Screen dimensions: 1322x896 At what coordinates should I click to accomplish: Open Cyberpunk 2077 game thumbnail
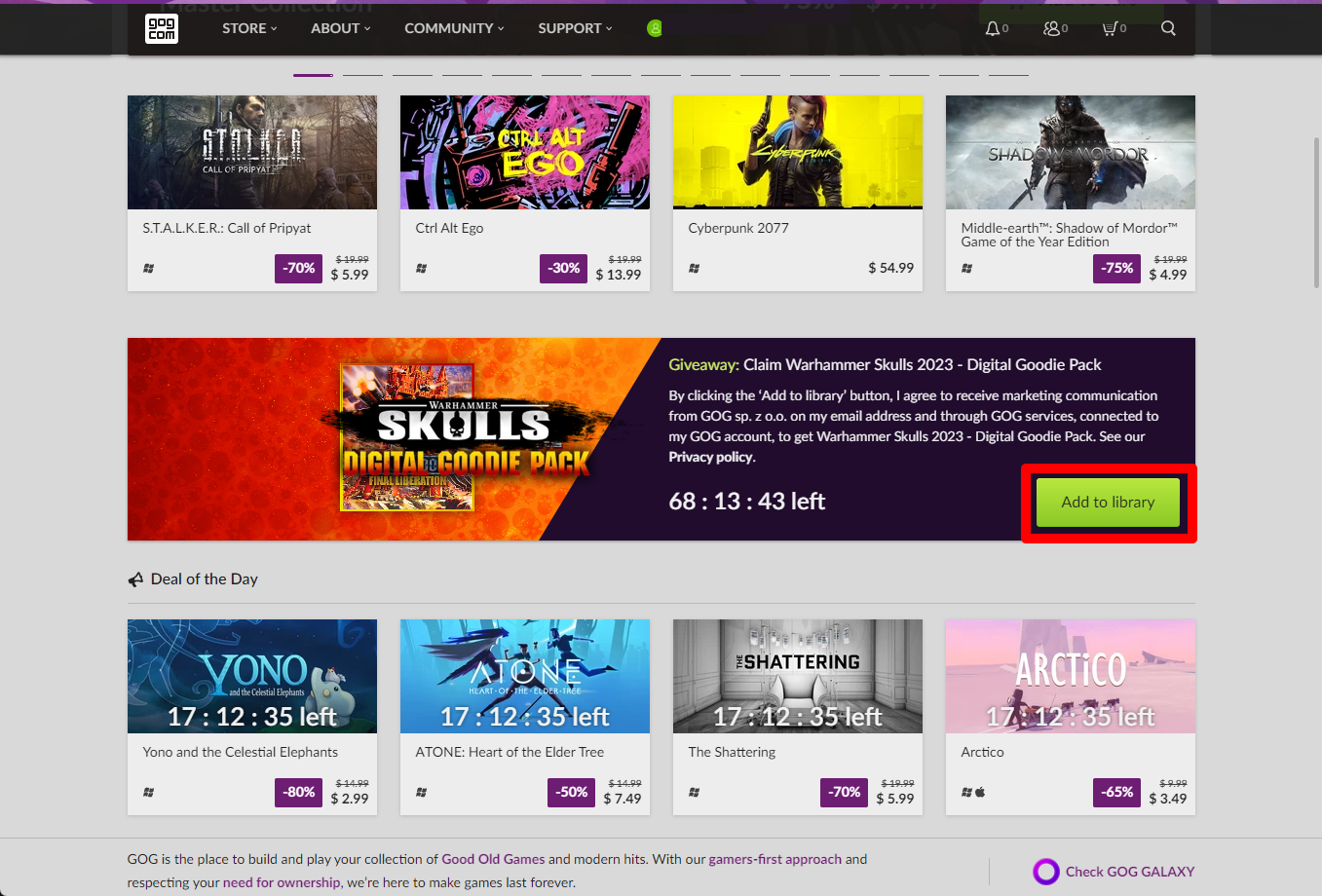point(798,152)
